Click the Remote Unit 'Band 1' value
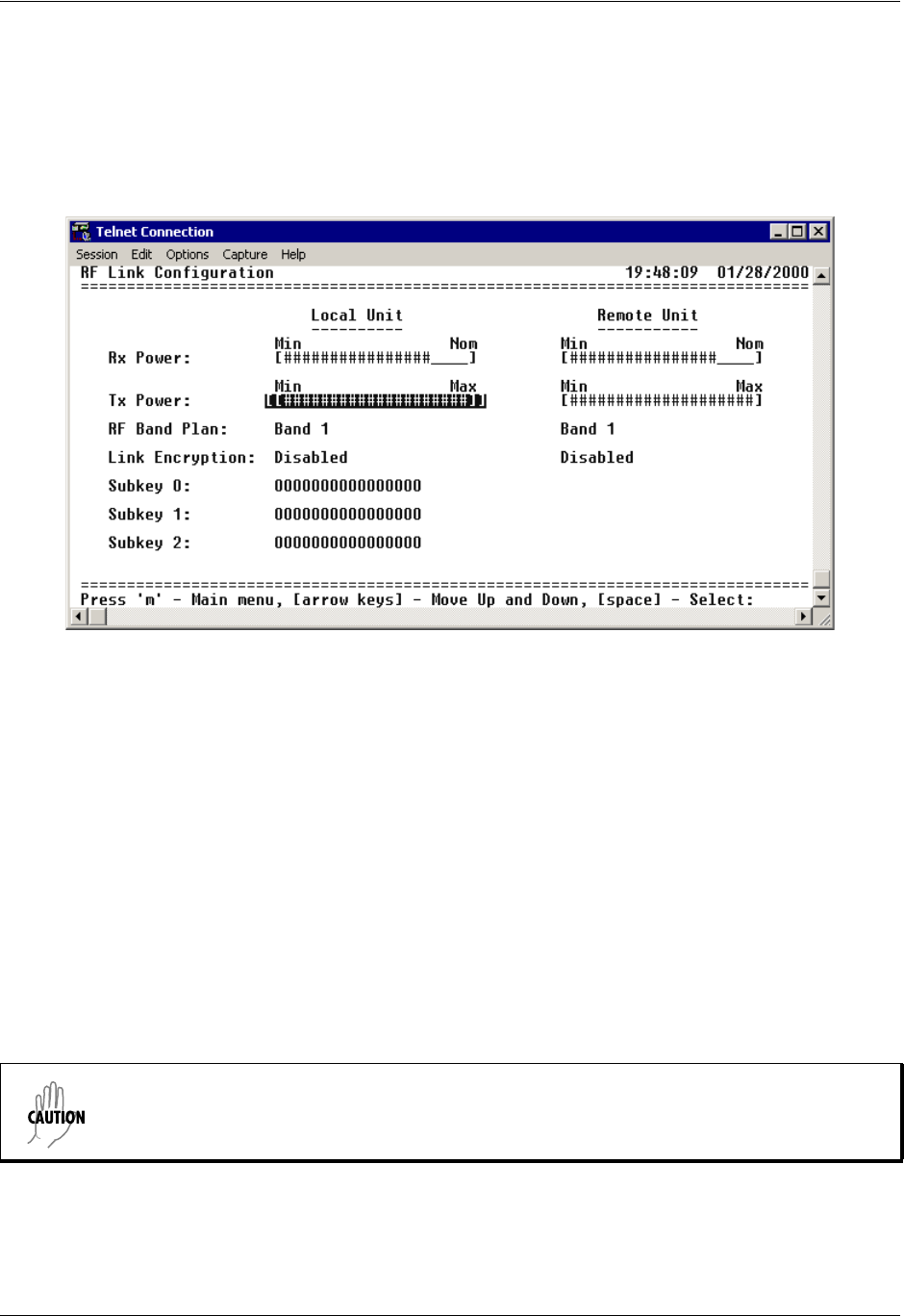Screen dimensions: 904x1316 pos(588,429)
